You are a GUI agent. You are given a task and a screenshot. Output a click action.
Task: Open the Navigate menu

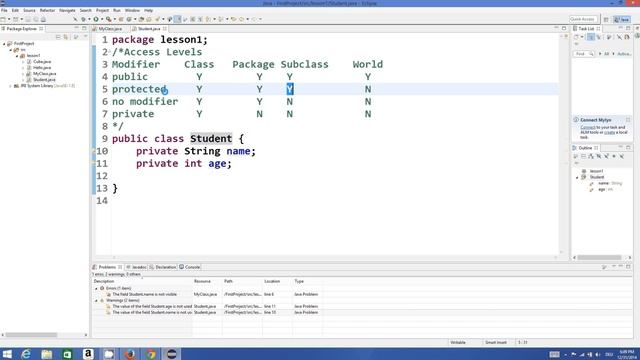(x=67, y=10)
